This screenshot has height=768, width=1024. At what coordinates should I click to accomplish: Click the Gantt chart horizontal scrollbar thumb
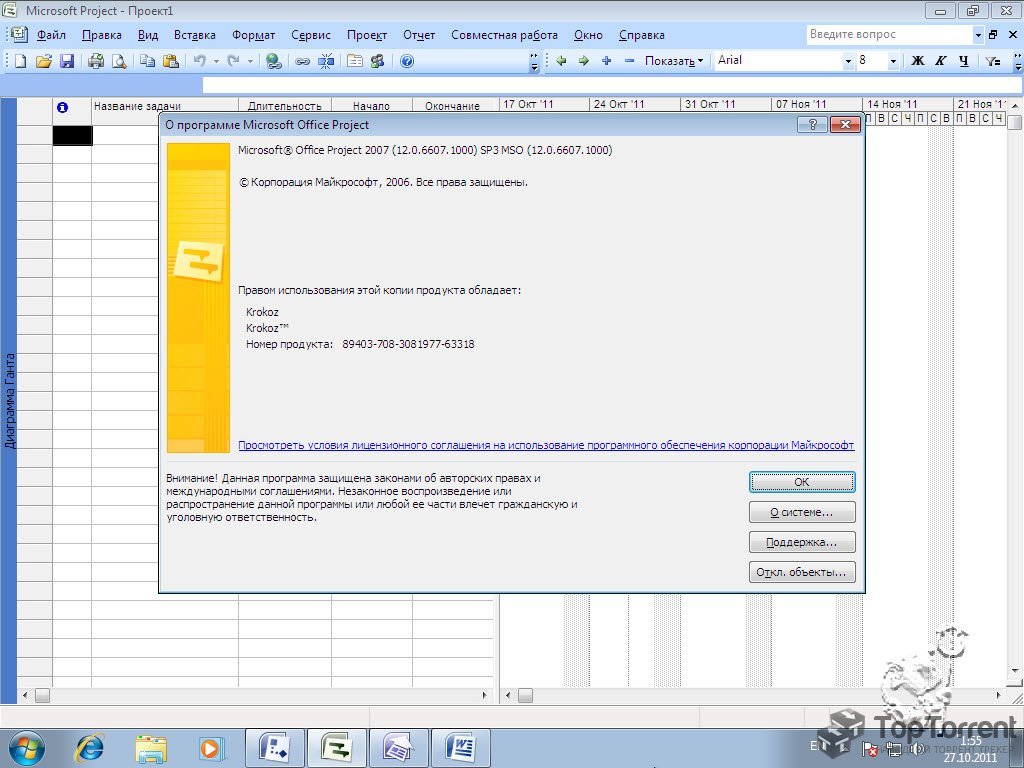526,696
